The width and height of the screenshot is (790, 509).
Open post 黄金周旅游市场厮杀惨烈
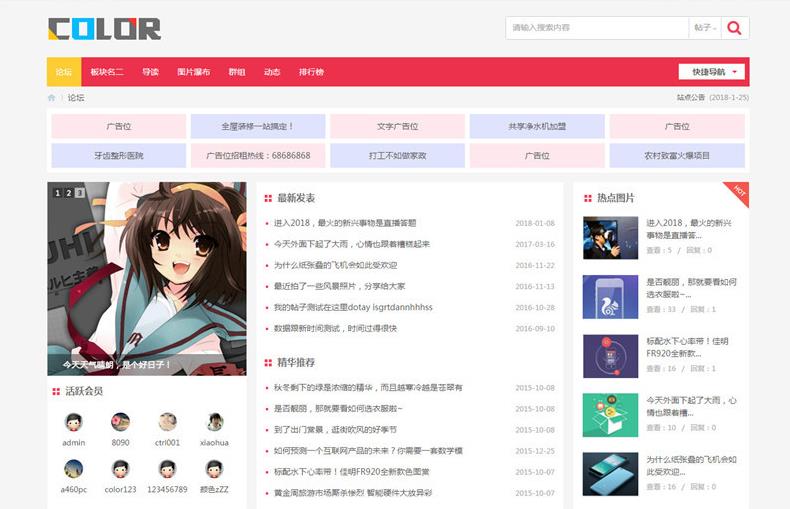tap(353, 493)
